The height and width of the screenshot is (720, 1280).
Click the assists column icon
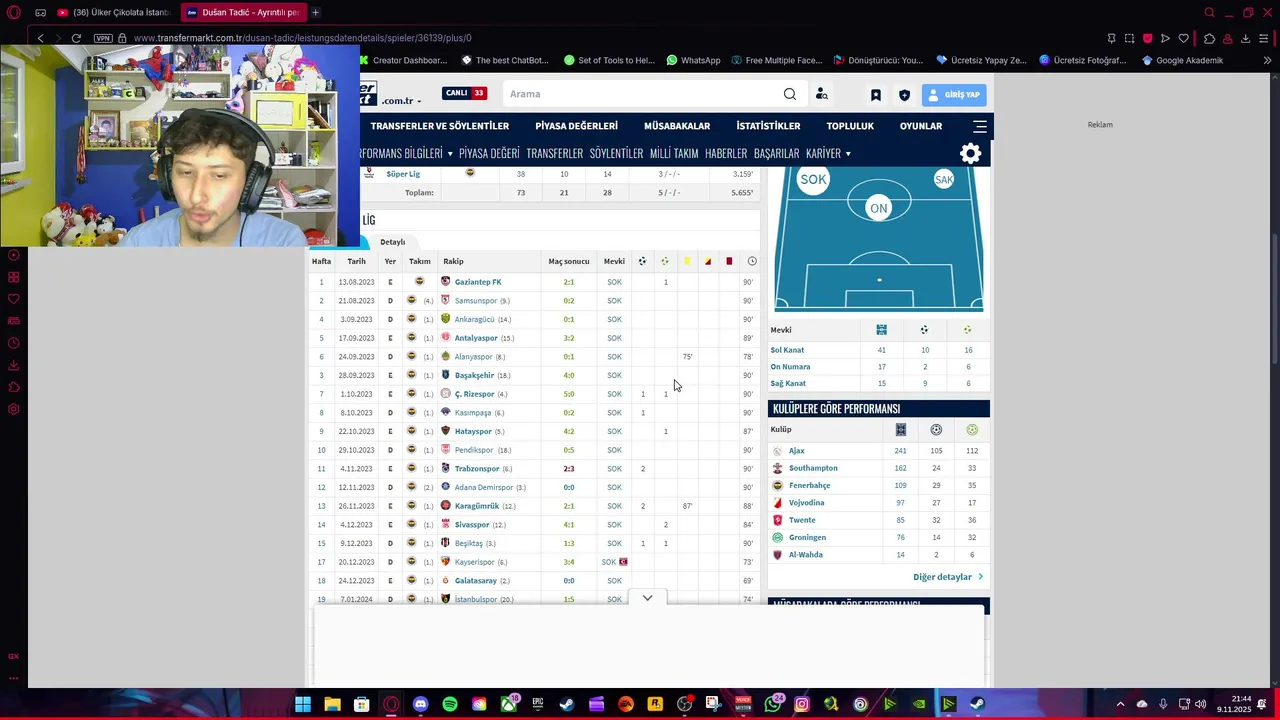click(665, 261)
